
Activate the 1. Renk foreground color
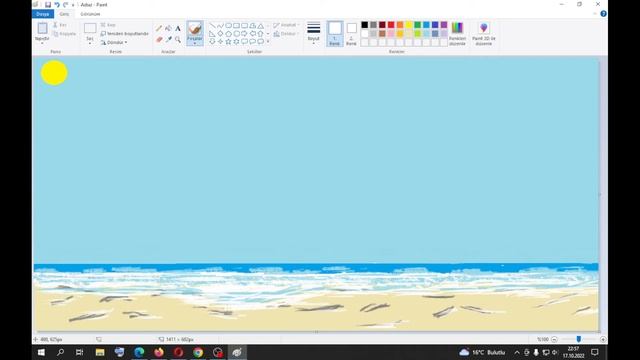[x=335, y=33]
